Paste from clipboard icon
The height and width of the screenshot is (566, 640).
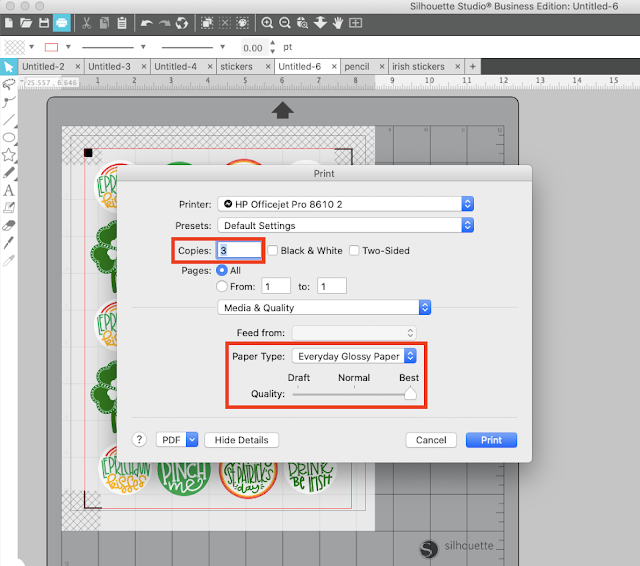click(x=122, y=23)
